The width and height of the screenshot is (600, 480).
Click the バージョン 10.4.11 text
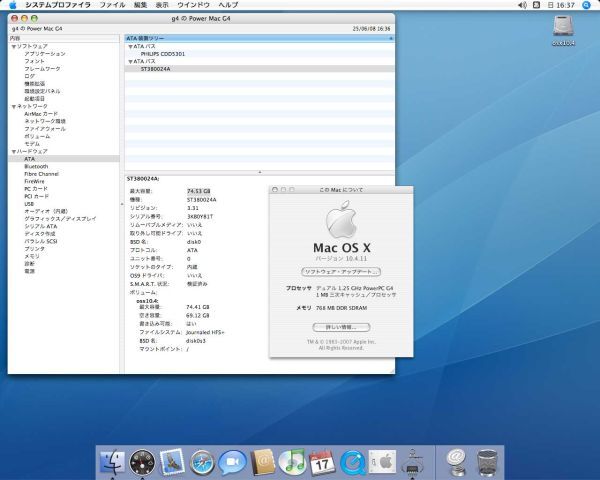click(341, 258)
